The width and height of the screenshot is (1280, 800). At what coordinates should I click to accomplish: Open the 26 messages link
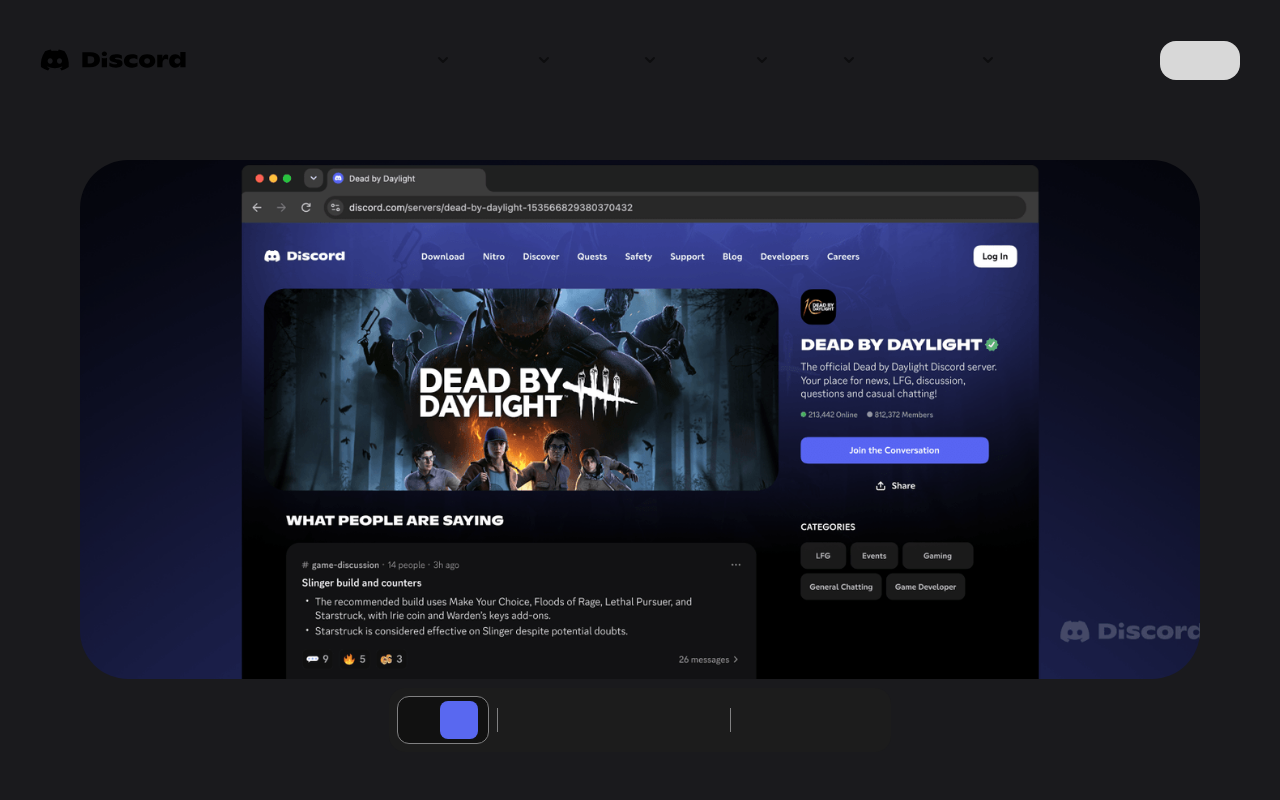[x=709, y=660]
